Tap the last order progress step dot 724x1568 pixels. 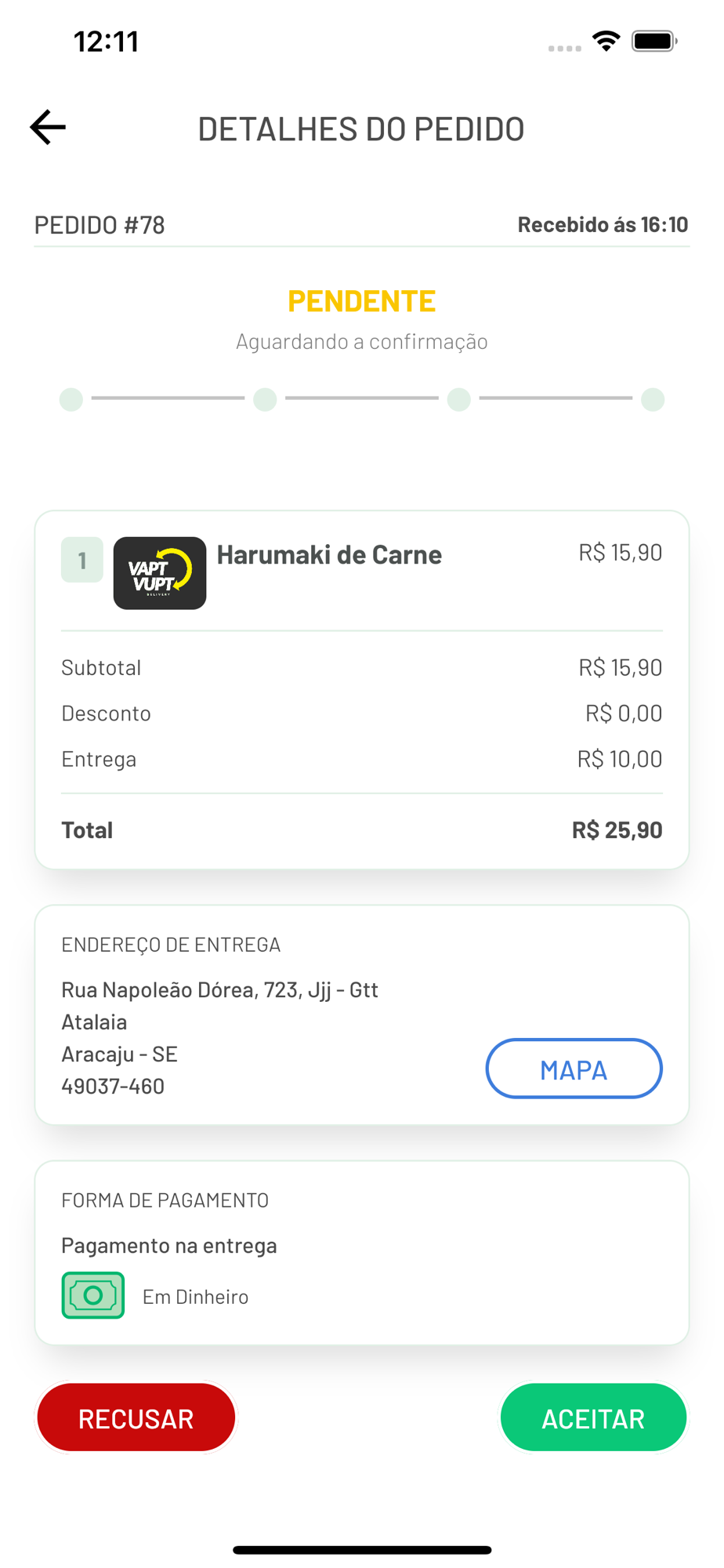click(653, 399)
